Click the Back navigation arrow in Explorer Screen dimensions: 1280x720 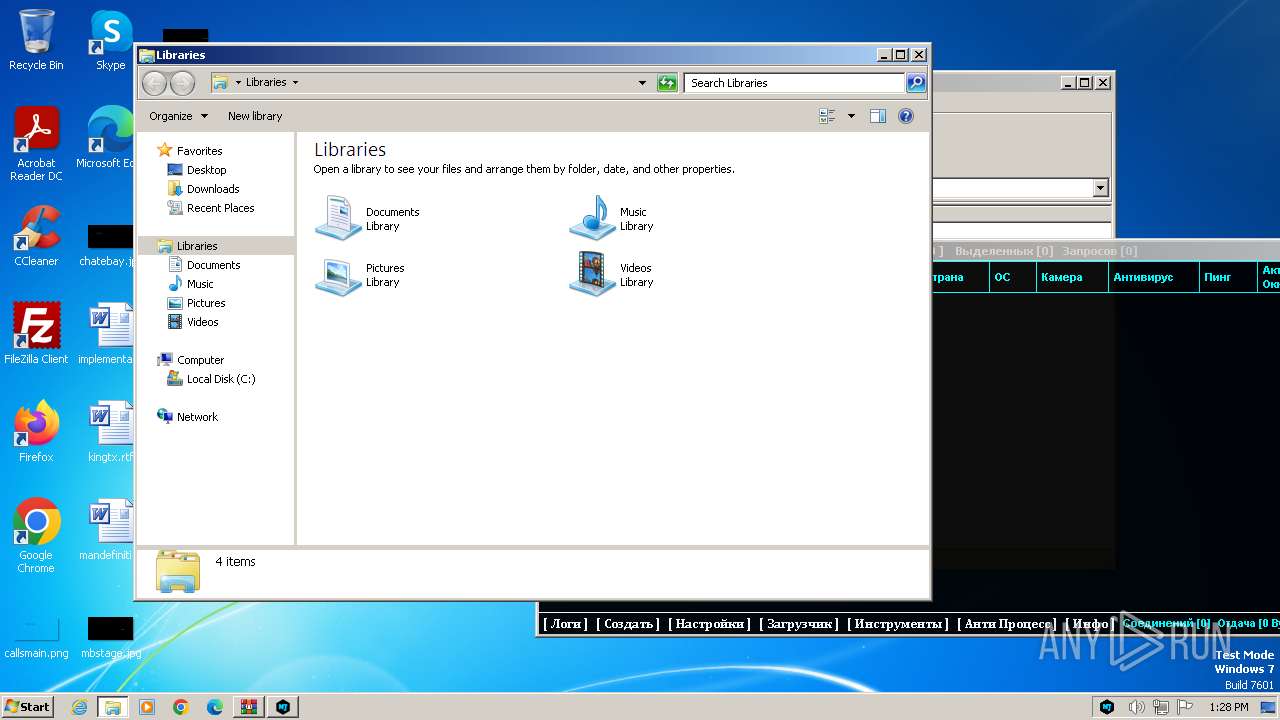click(154, 83)
